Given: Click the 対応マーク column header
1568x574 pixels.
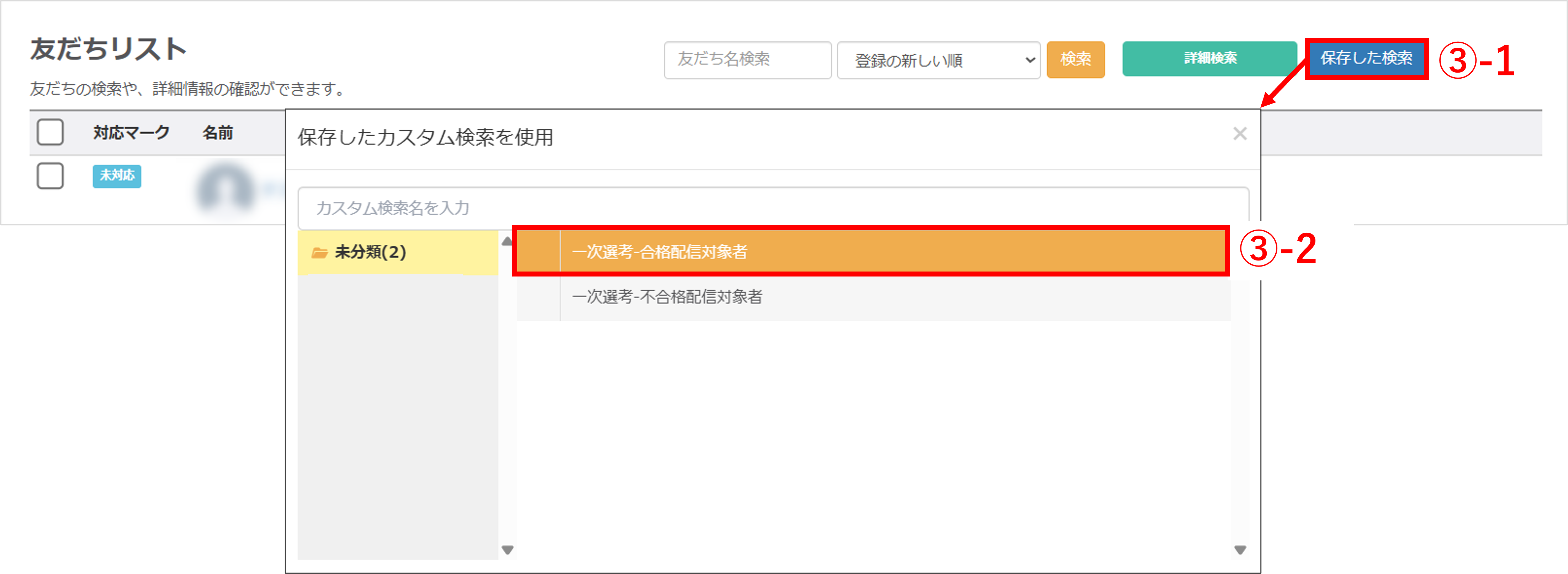Looking at the screenshot, I should (131, 133).
